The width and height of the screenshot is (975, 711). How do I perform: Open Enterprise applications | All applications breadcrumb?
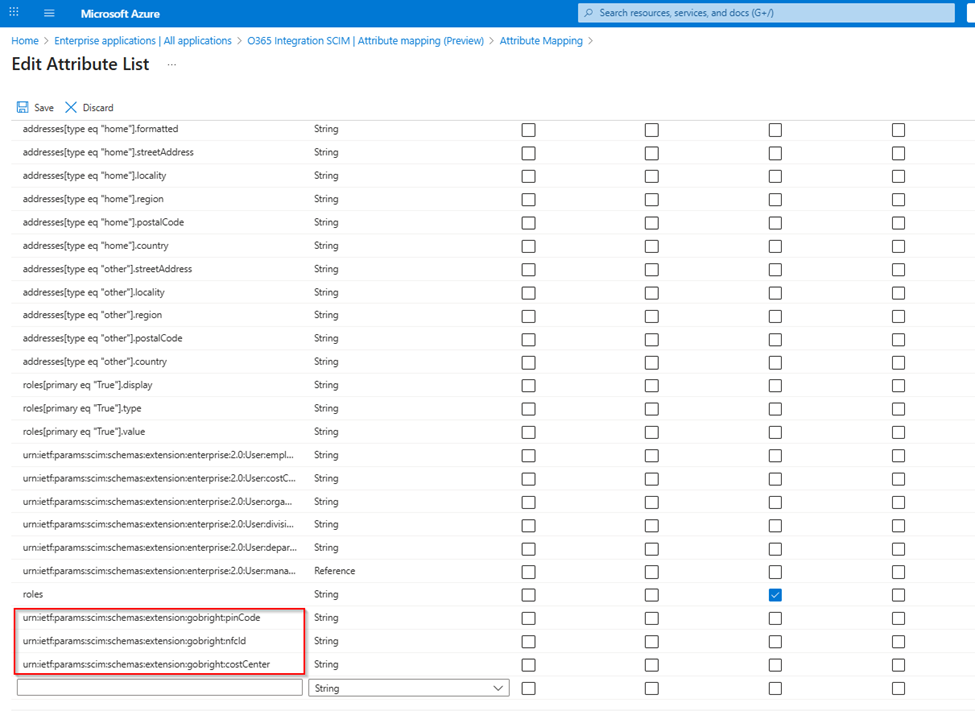pyautogui.click(x=142, y=41)
